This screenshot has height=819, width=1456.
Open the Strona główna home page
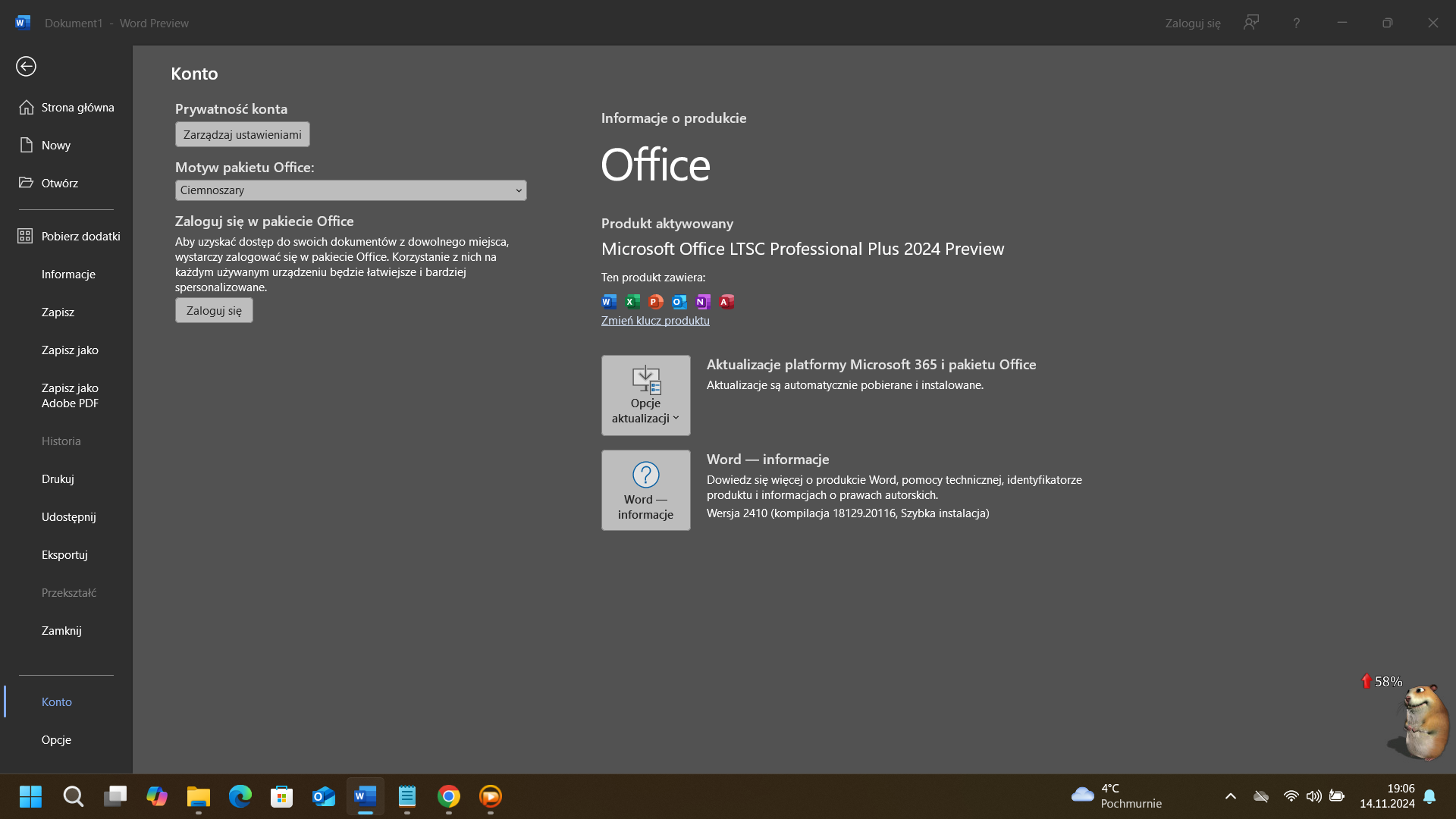[x=67, y=108]
